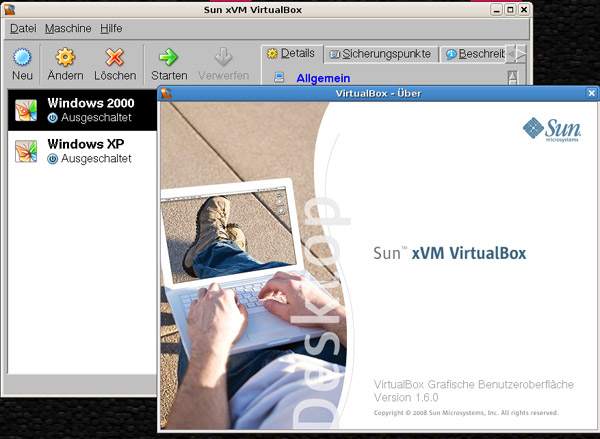Start the VM with the Starten arrow
The width and height of the screenshot is (600, 439).
click(x=169, y=58)
